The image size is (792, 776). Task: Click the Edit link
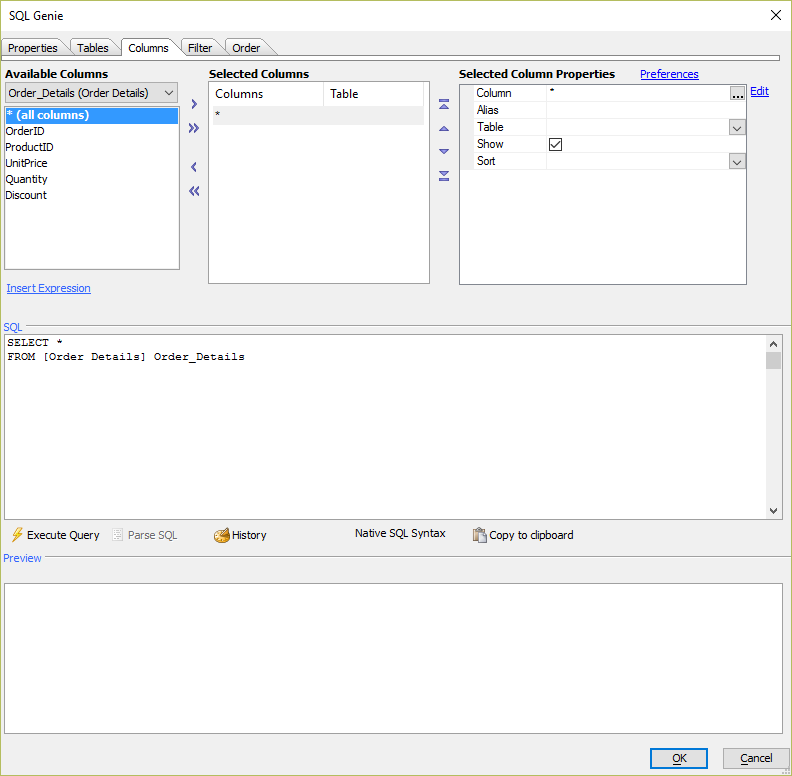(759, 91)
